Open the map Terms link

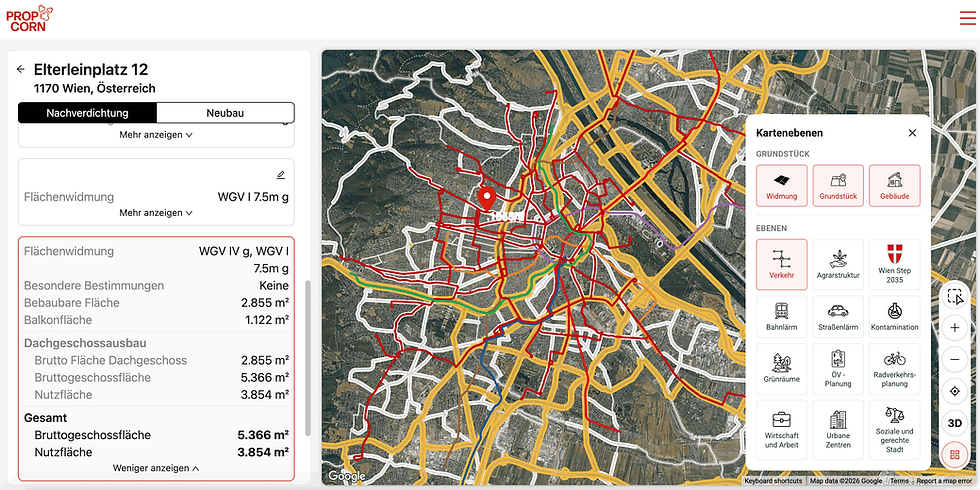click(899, 481)
